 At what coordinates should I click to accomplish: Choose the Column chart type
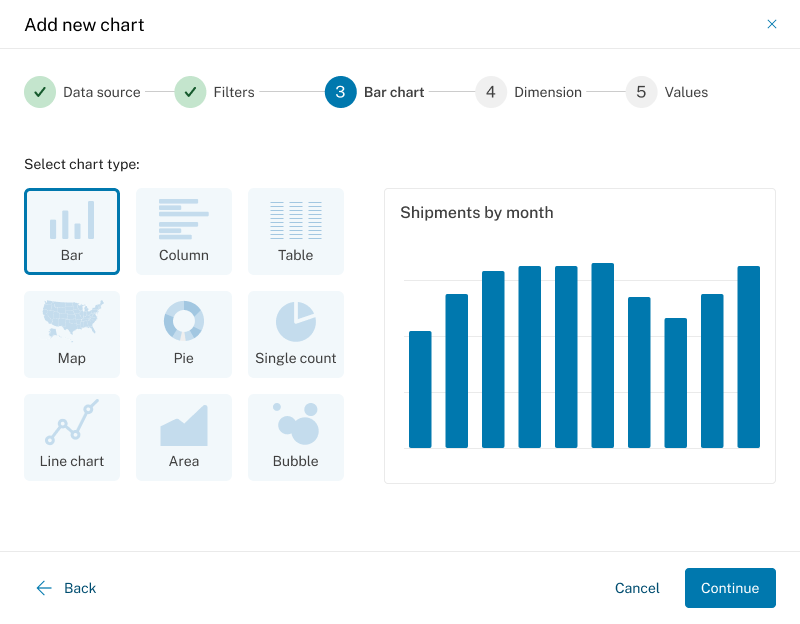coord(184,231)
